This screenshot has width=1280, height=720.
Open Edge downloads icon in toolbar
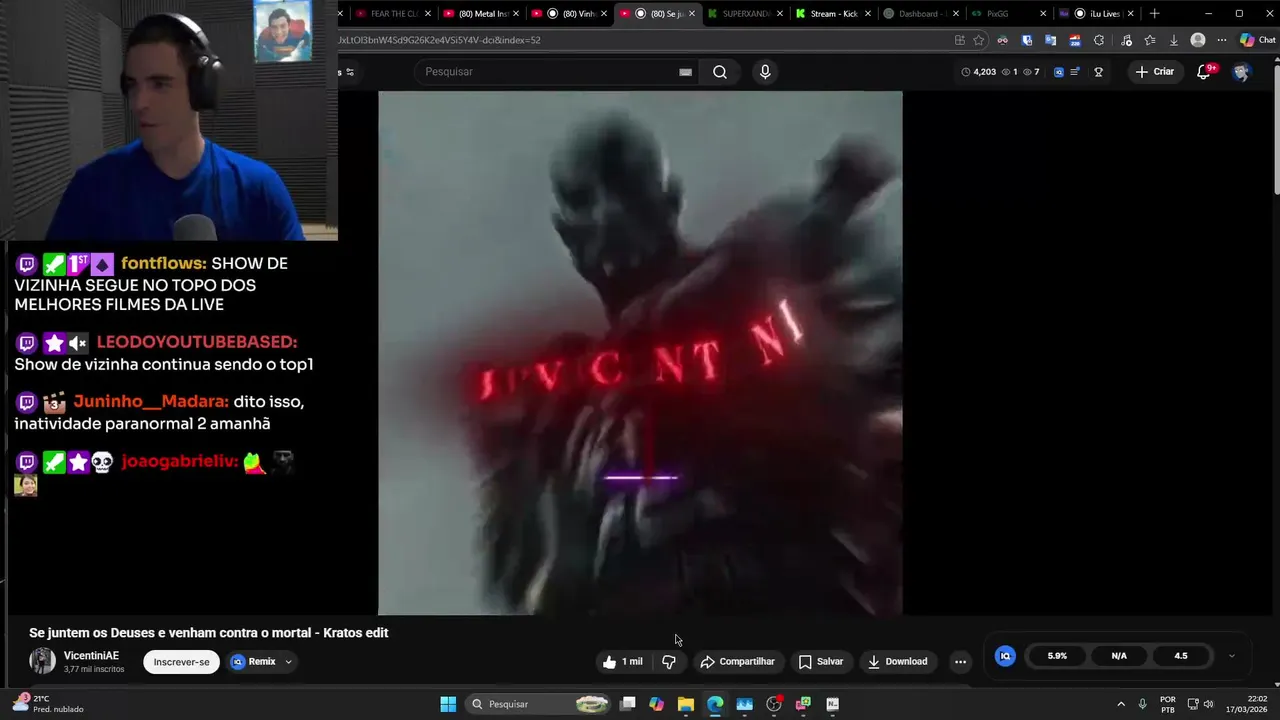click(x=1173, y=41)
